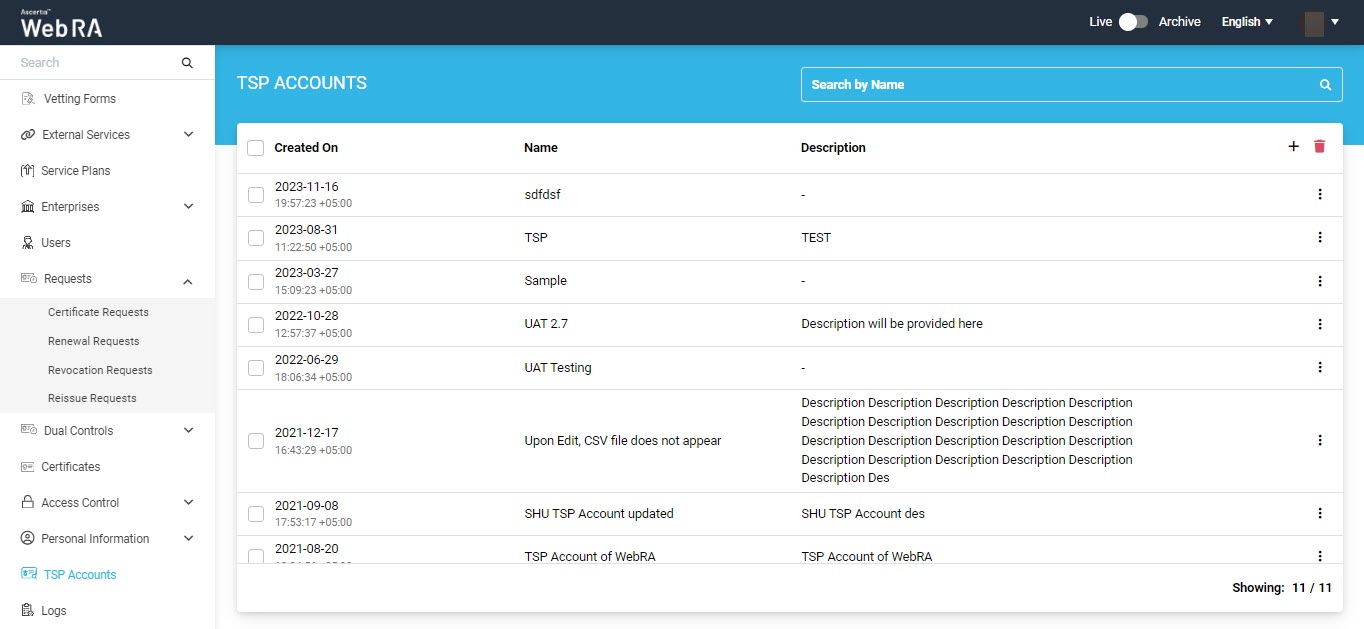Click the sidebar search magnifier icon

[187, 63]
